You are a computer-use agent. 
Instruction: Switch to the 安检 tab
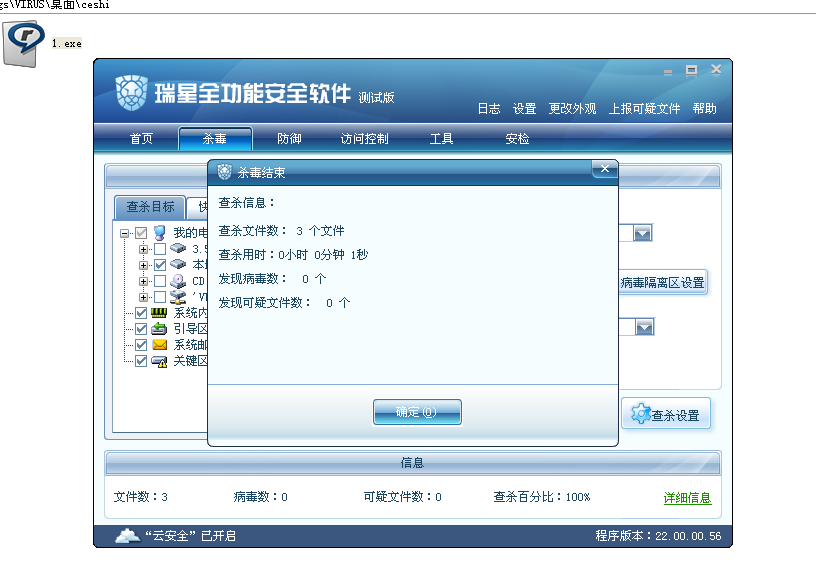click(517, 138)
